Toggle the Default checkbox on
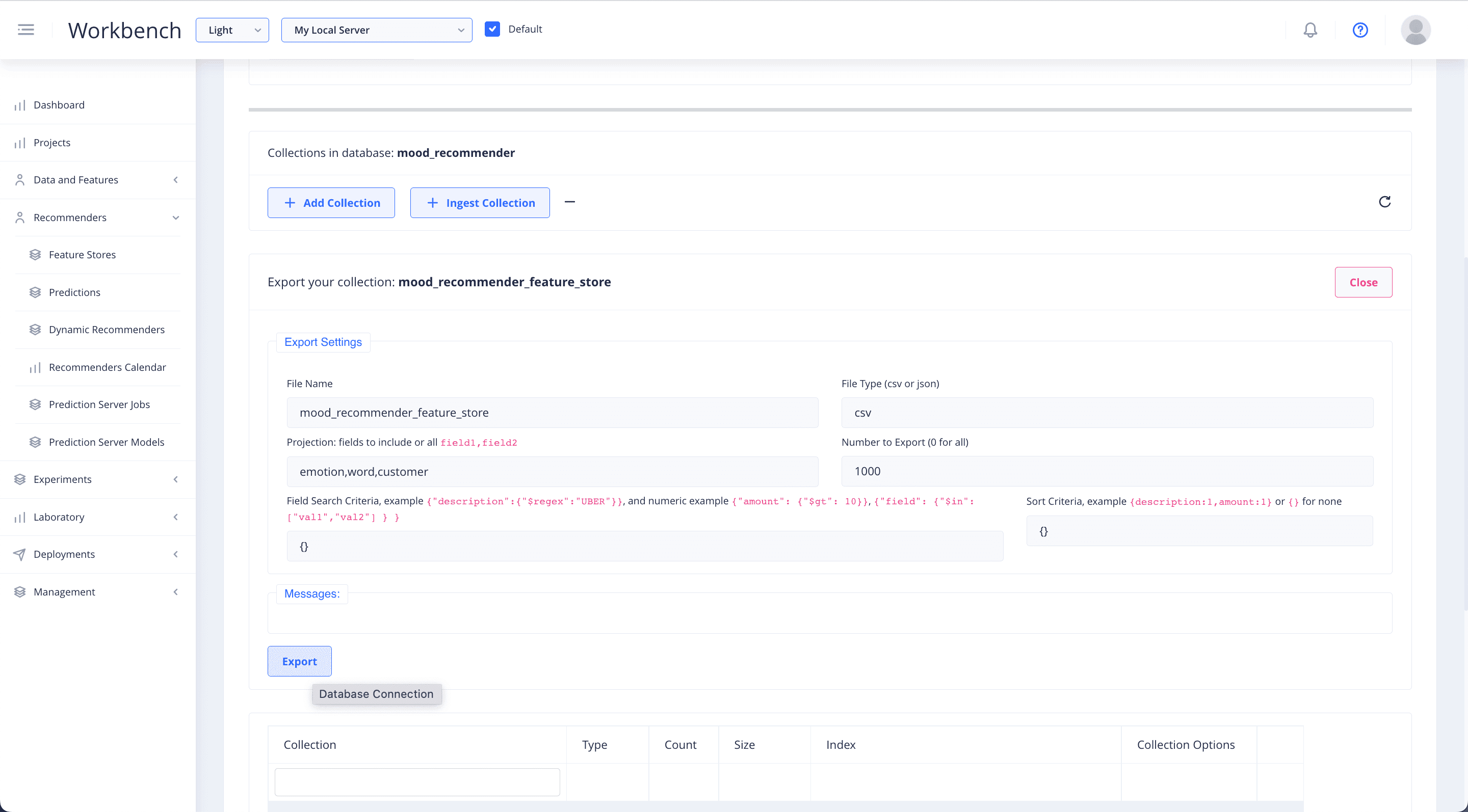 tap(492, 29)
